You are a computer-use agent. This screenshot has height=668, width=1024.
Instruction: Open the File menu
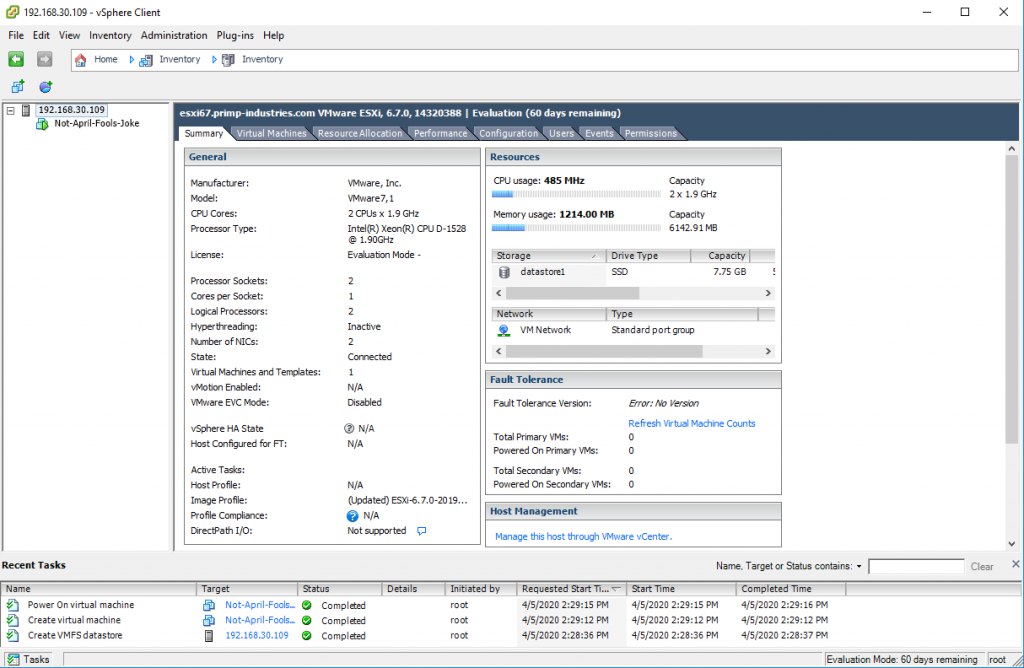(16, 35)
